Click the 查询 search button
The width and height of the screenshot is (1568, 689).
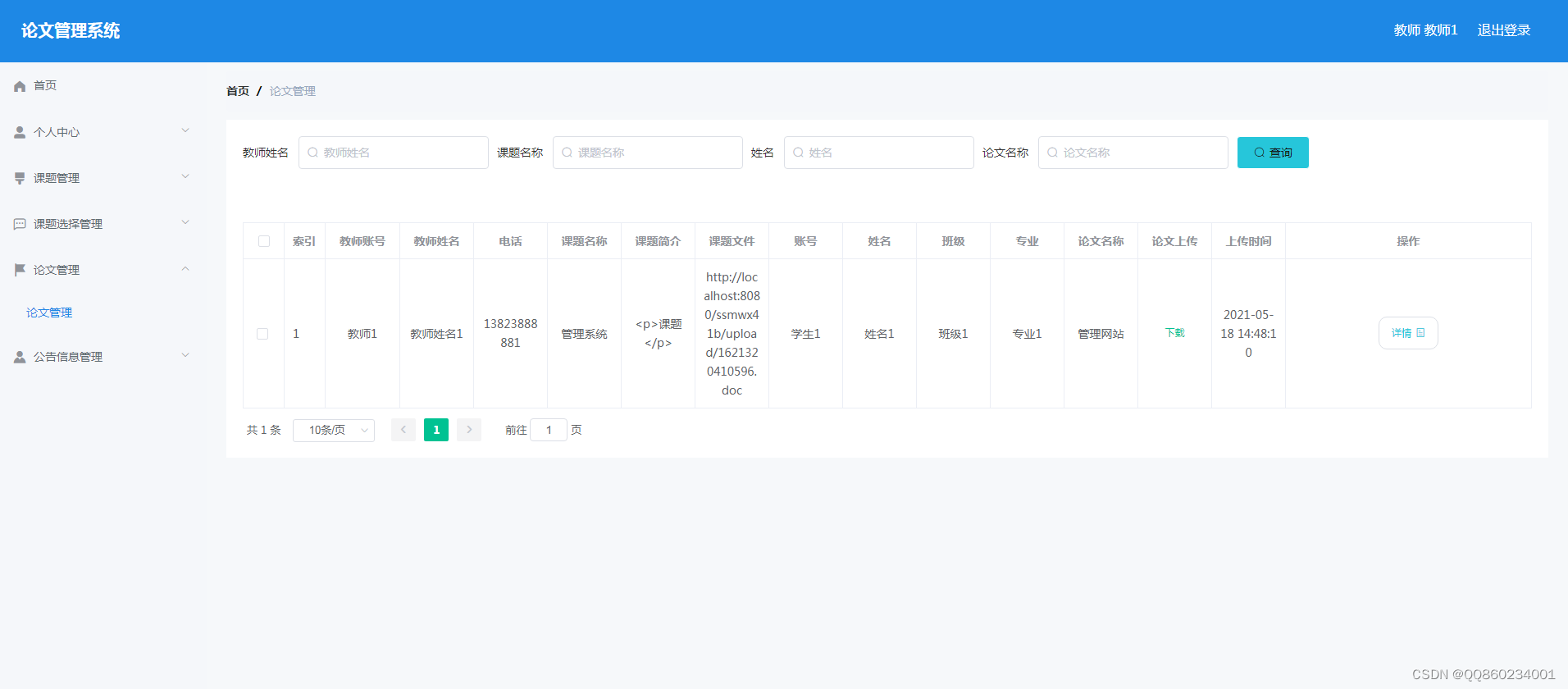coord(1273,153)
